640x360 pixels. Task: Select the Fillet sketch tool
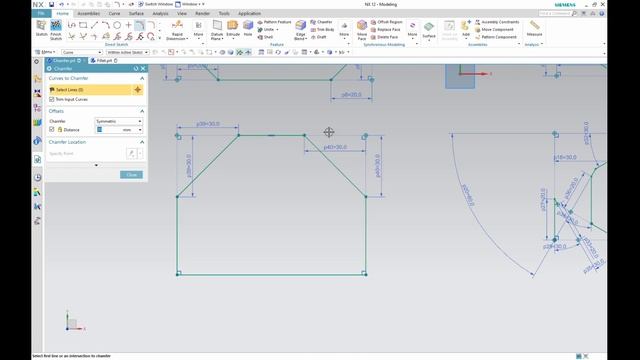point(151,25)
